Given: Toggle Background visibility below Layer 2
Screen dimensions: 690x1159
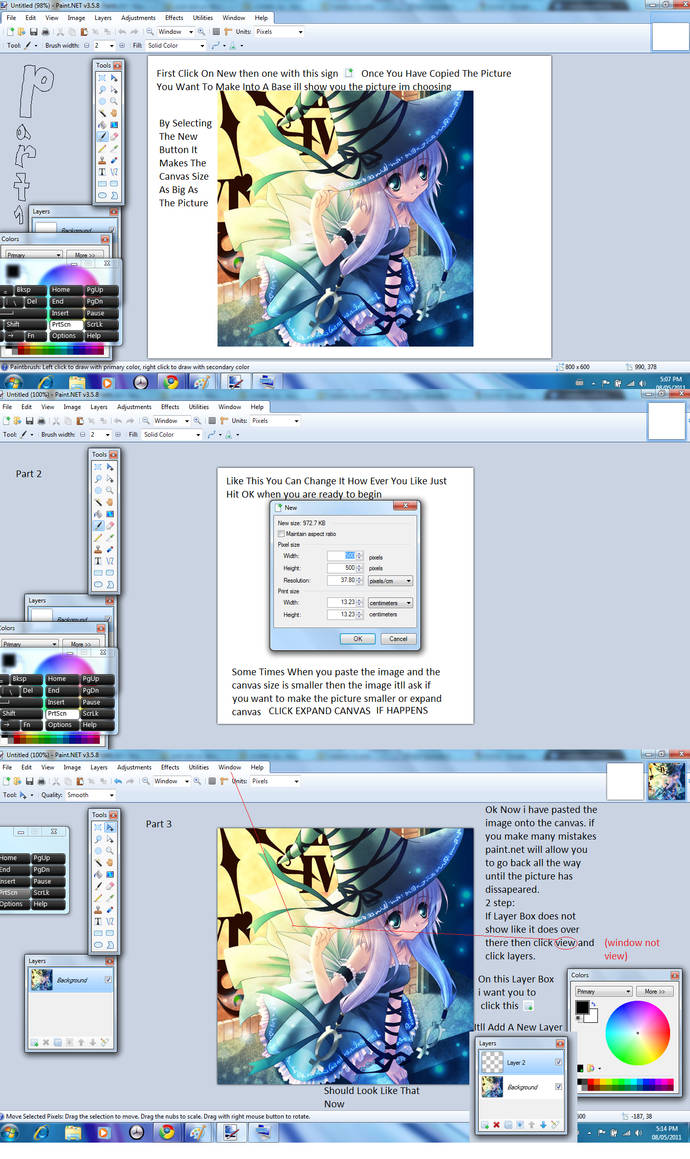Looking at the screenshot, I should click(558, 1087).
